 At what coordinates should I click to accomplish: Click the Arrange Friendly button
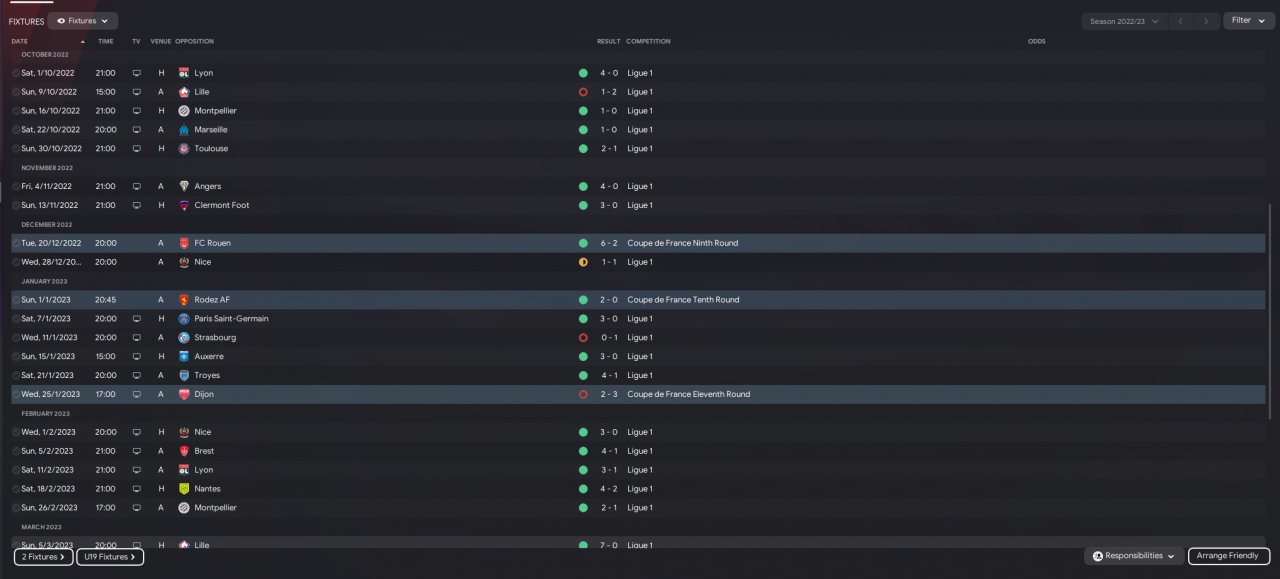[x=1229, y=556]
